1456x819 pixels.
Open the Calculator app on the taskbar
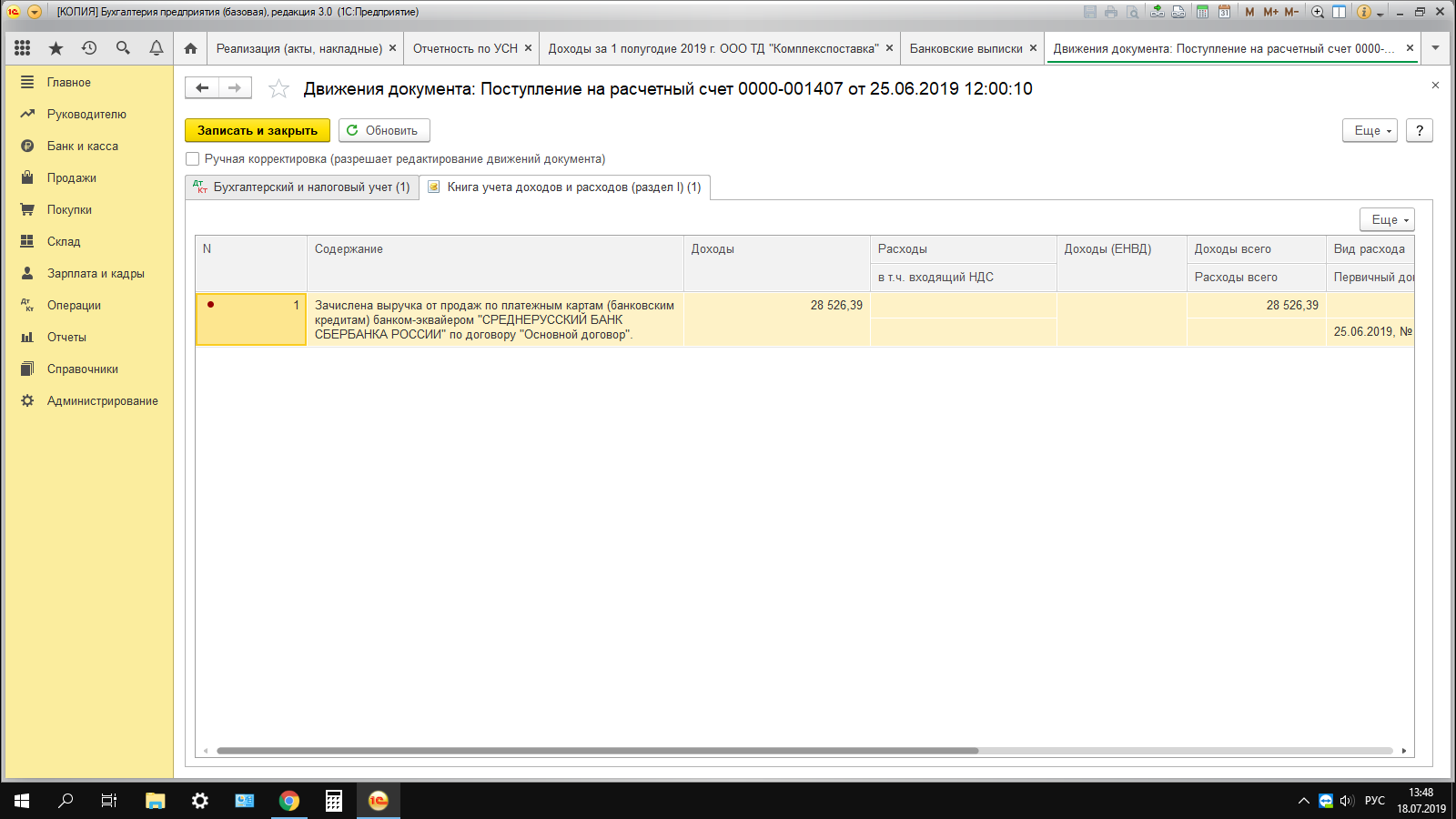pyautogui.click(x=334, y=801)
